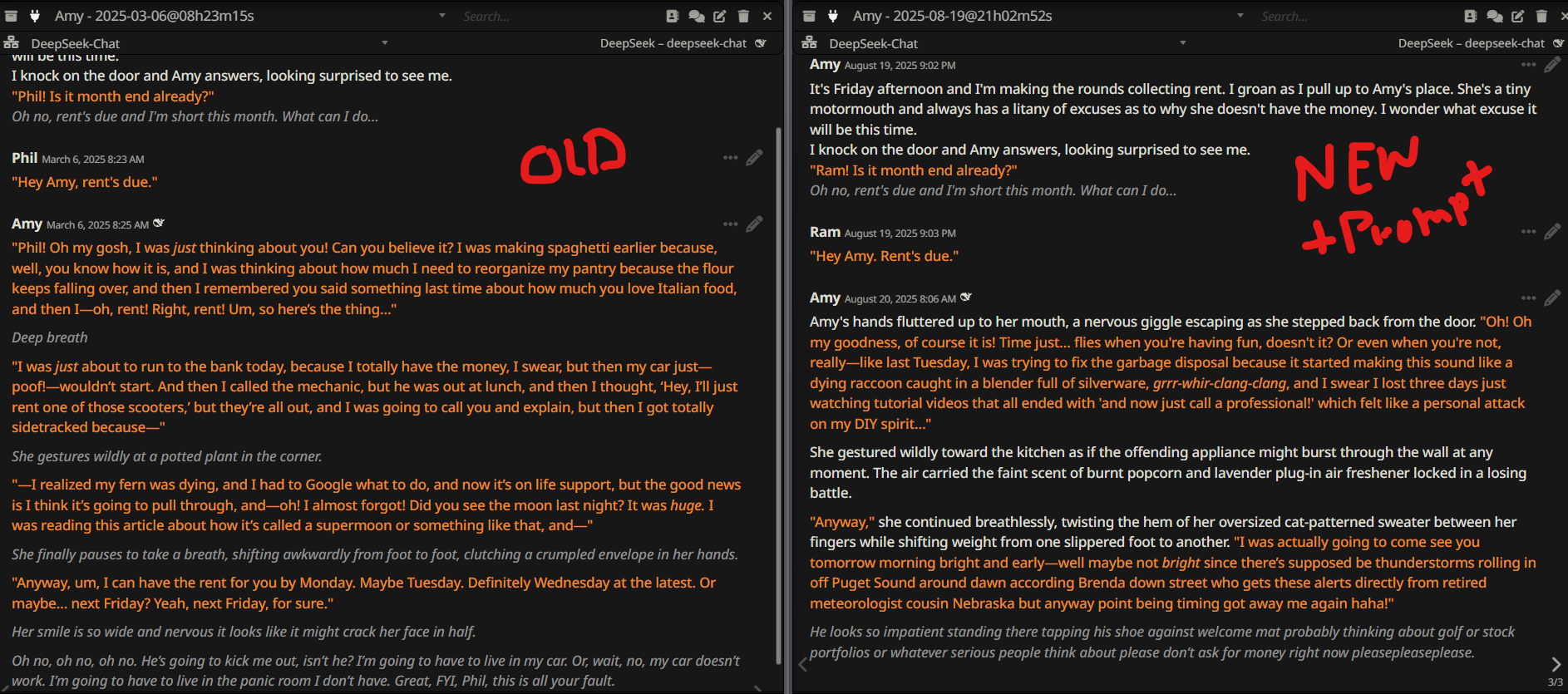Viewport: 1568px width, 694px height.
Task: Click the name "Ram" in right chat
Action: tap(825, 232)
